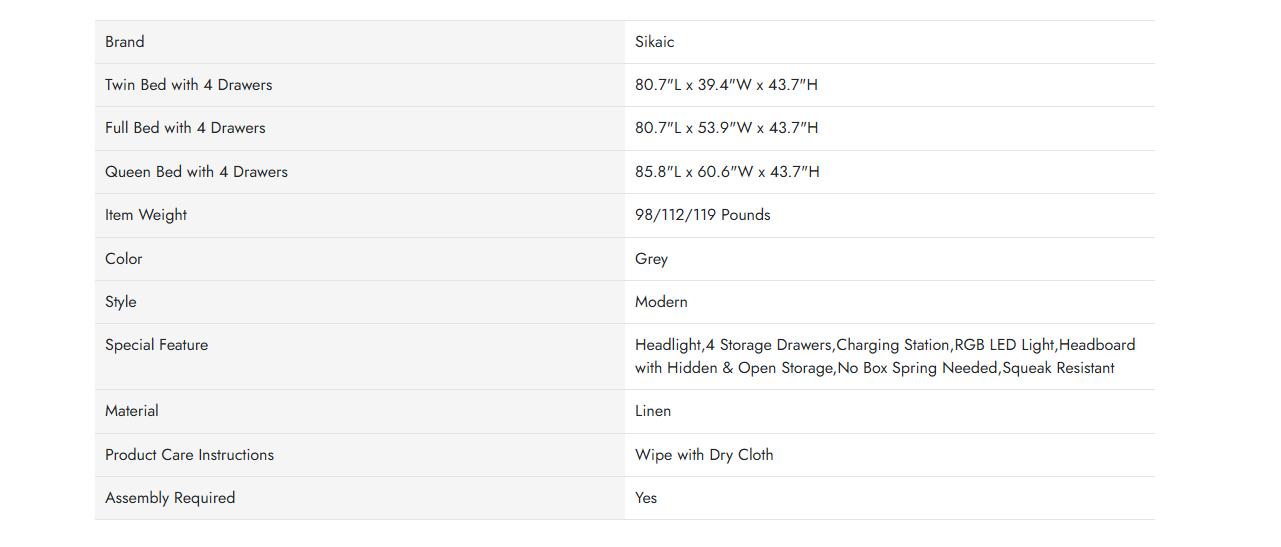The width and height of the screenshot is (1281, 547).
Task: Click the Special Feature label
Action: pyautogui.click(x=157, y=345)
